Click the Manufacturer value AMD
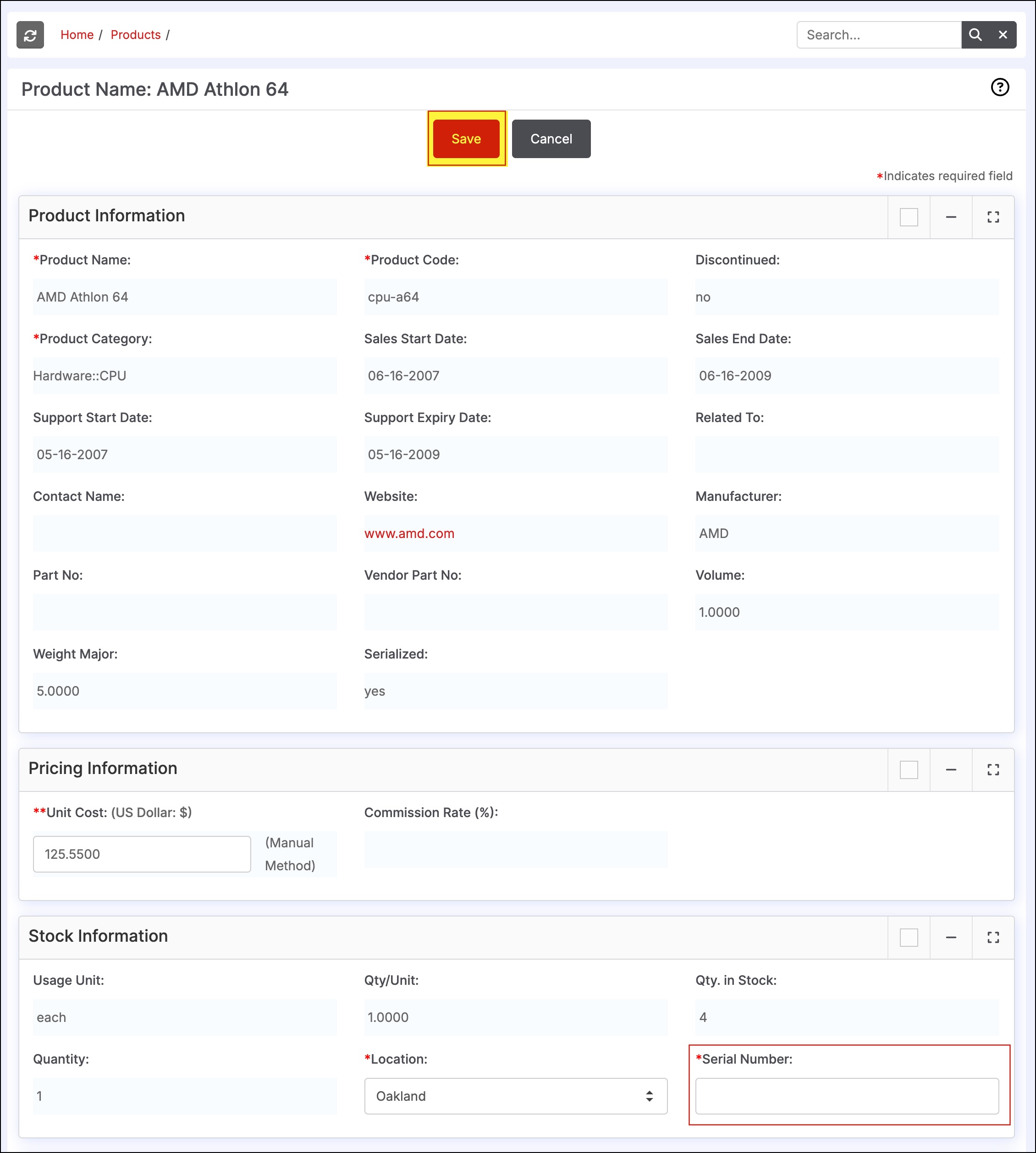The width and height of the screenshot is (1036, 1153). click(x=713, y=533)
